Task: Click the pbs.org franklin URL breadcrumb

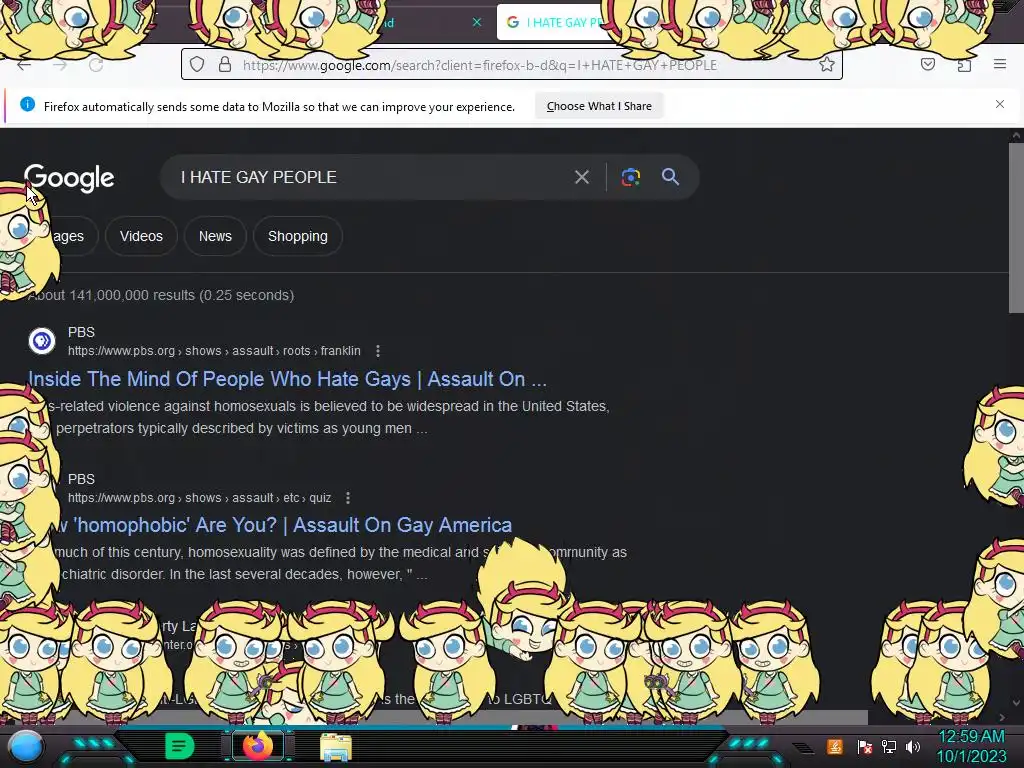Action: tap(214, 351)
